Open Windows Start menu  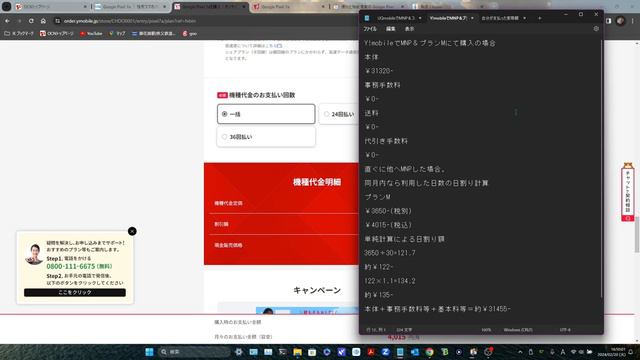coord(149,352)
